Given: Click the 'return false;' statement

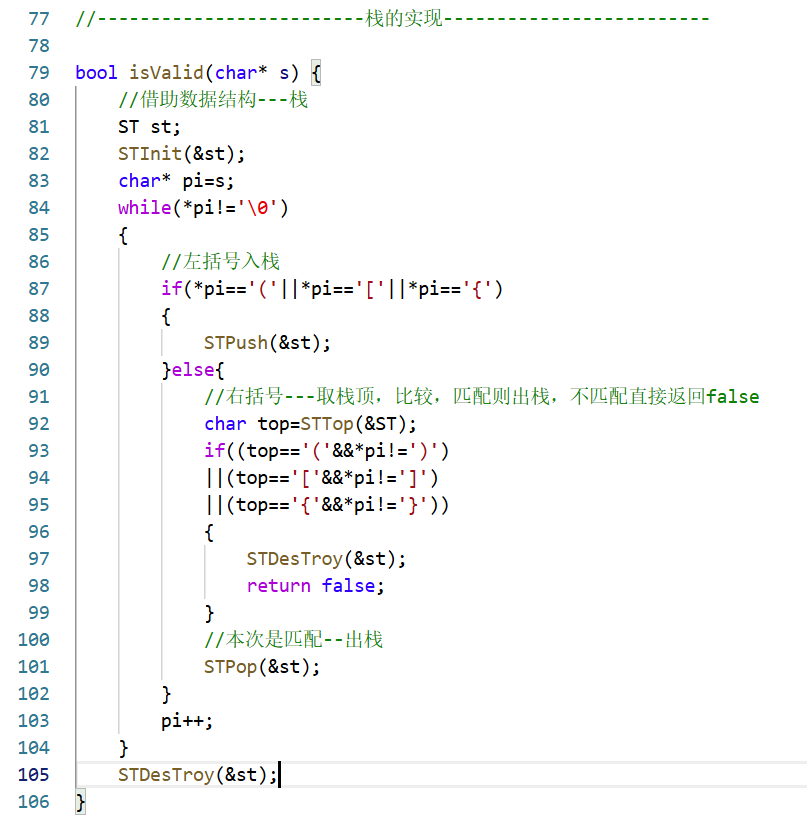Looking at the screenshot, I should [315, 585].
